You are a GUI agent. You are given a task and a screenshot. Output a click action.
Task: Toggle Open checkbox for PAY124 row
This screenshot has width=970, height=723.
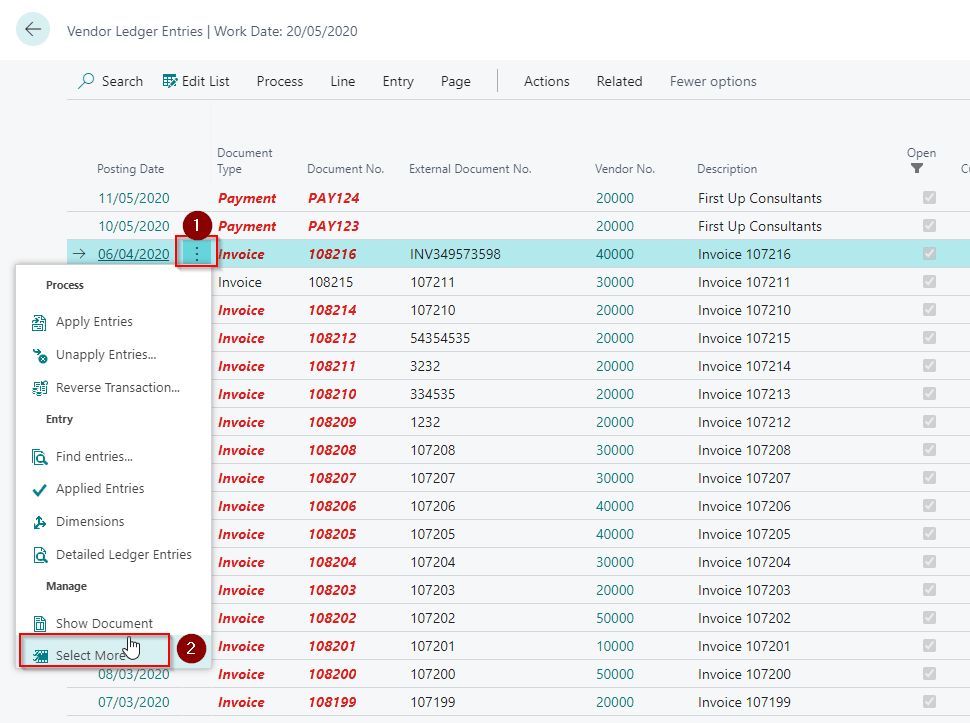pyautogui.click(x=930, y=198)
